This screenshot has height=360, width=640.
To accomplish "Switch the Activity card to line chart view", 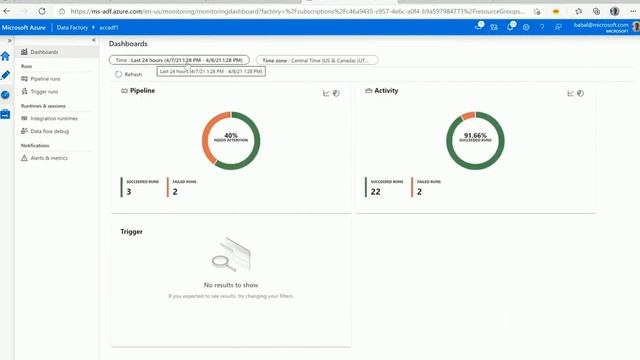I will 570,93.
